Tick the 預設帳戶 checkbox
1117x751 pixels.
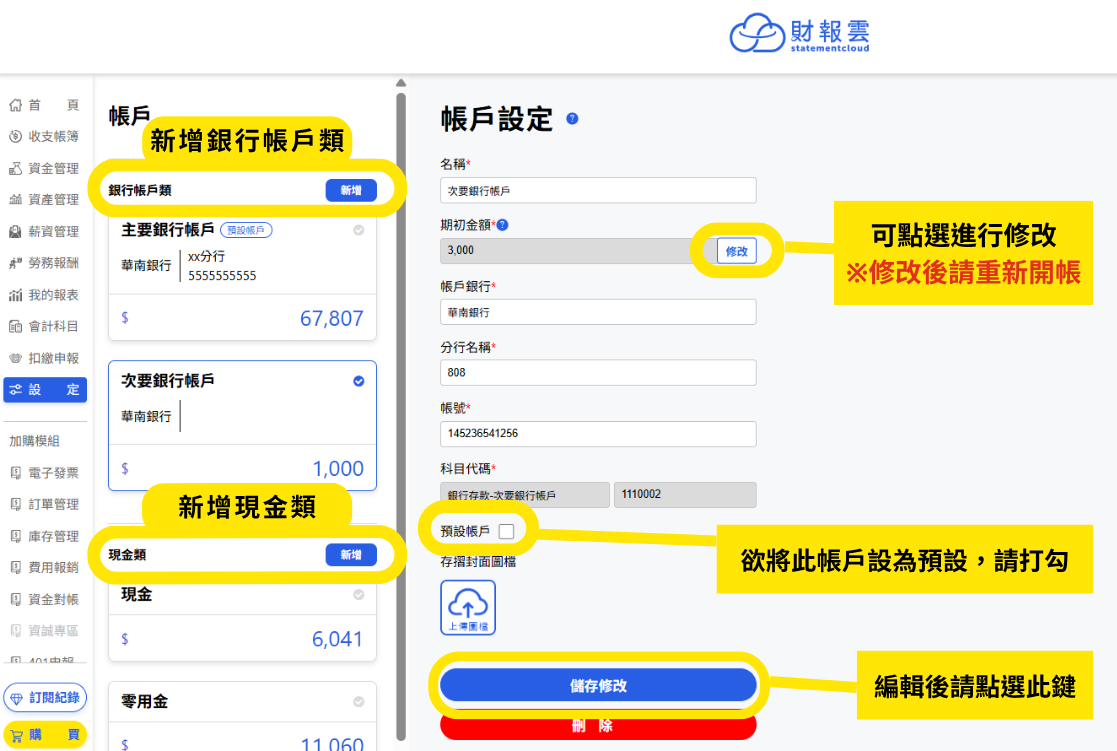point(506,531)
